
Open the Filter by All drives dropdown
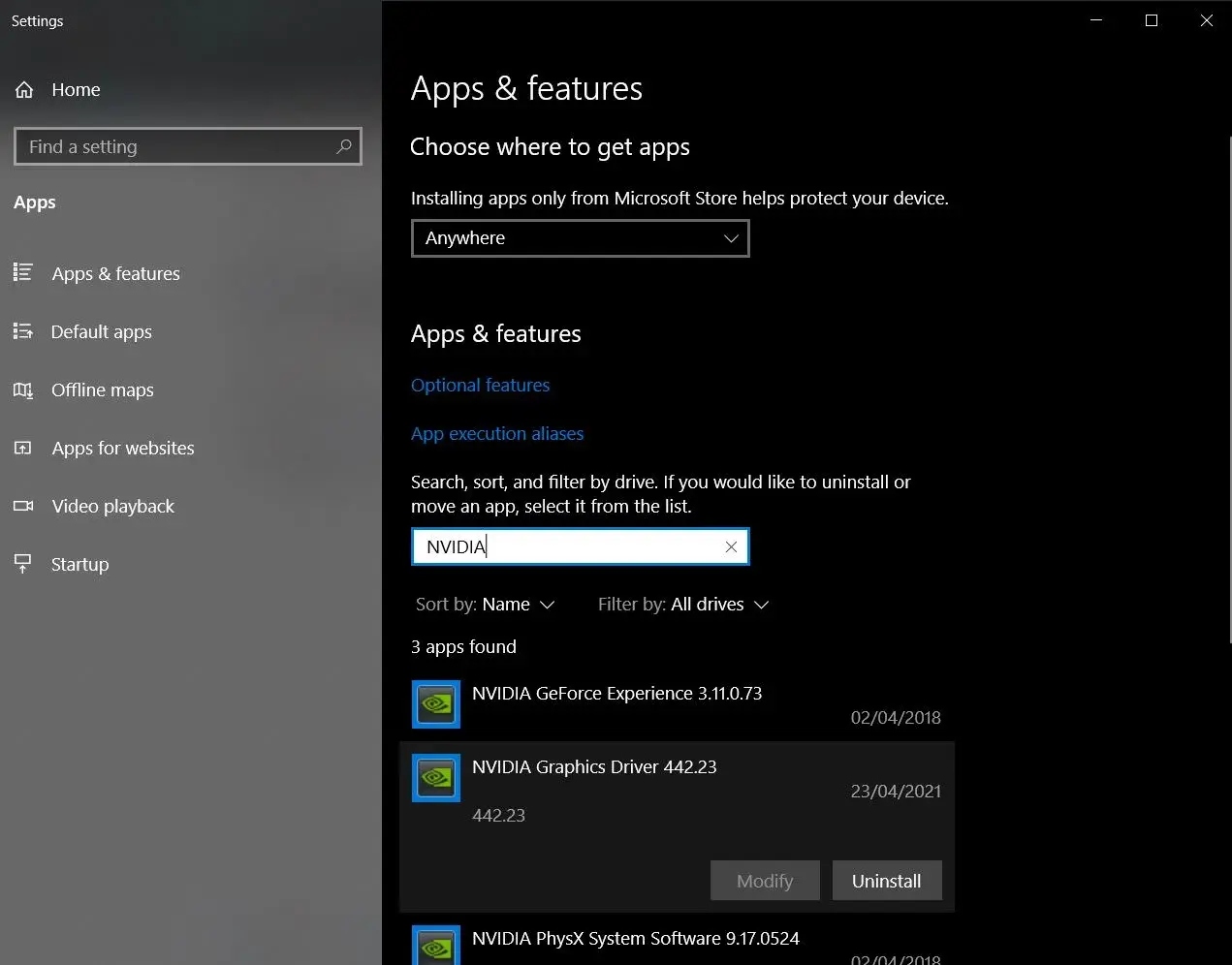683,605
